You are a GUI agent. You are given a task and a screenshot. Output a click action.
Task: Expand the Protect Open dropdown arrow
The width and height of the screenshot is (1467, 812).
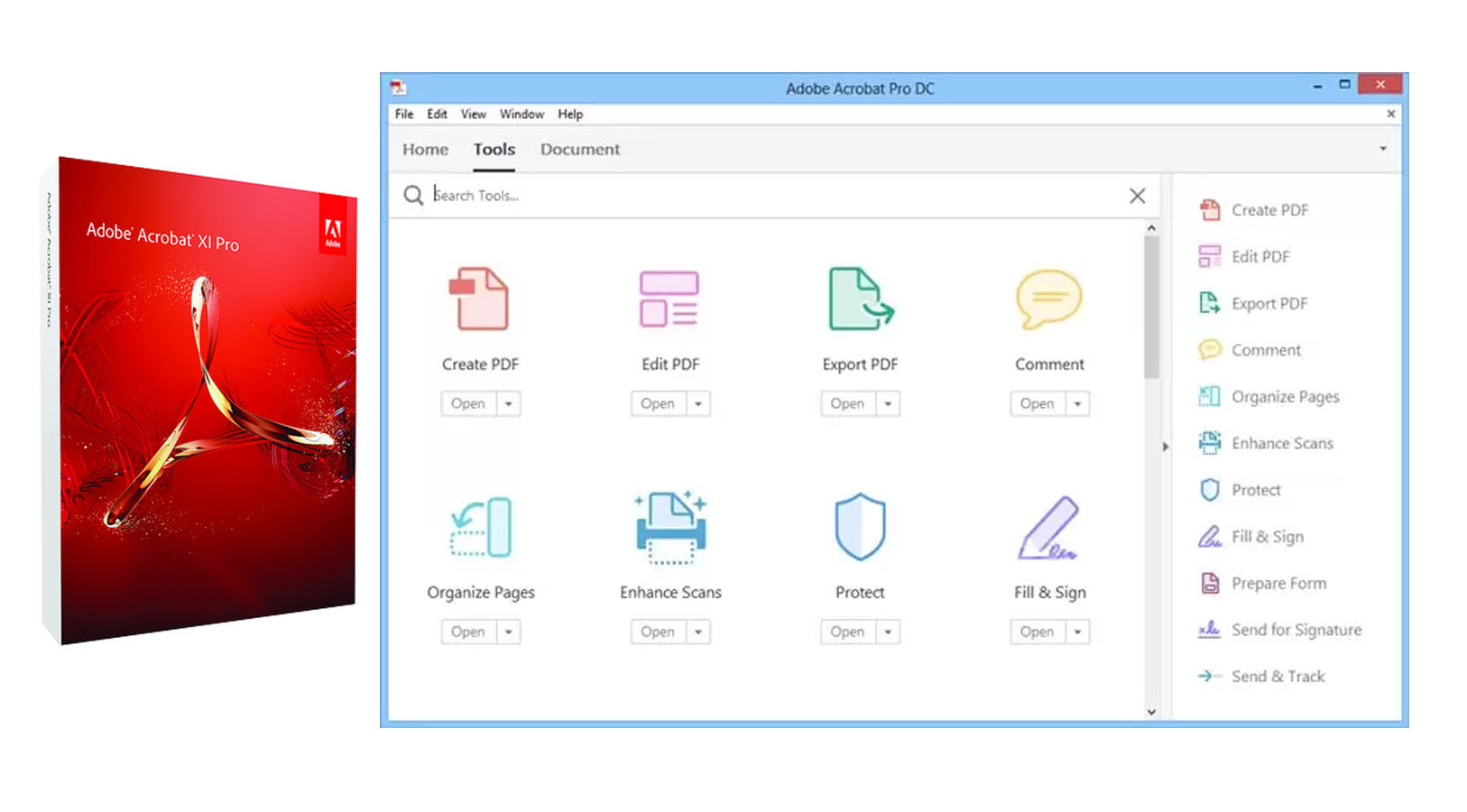(x=888, y=632)
